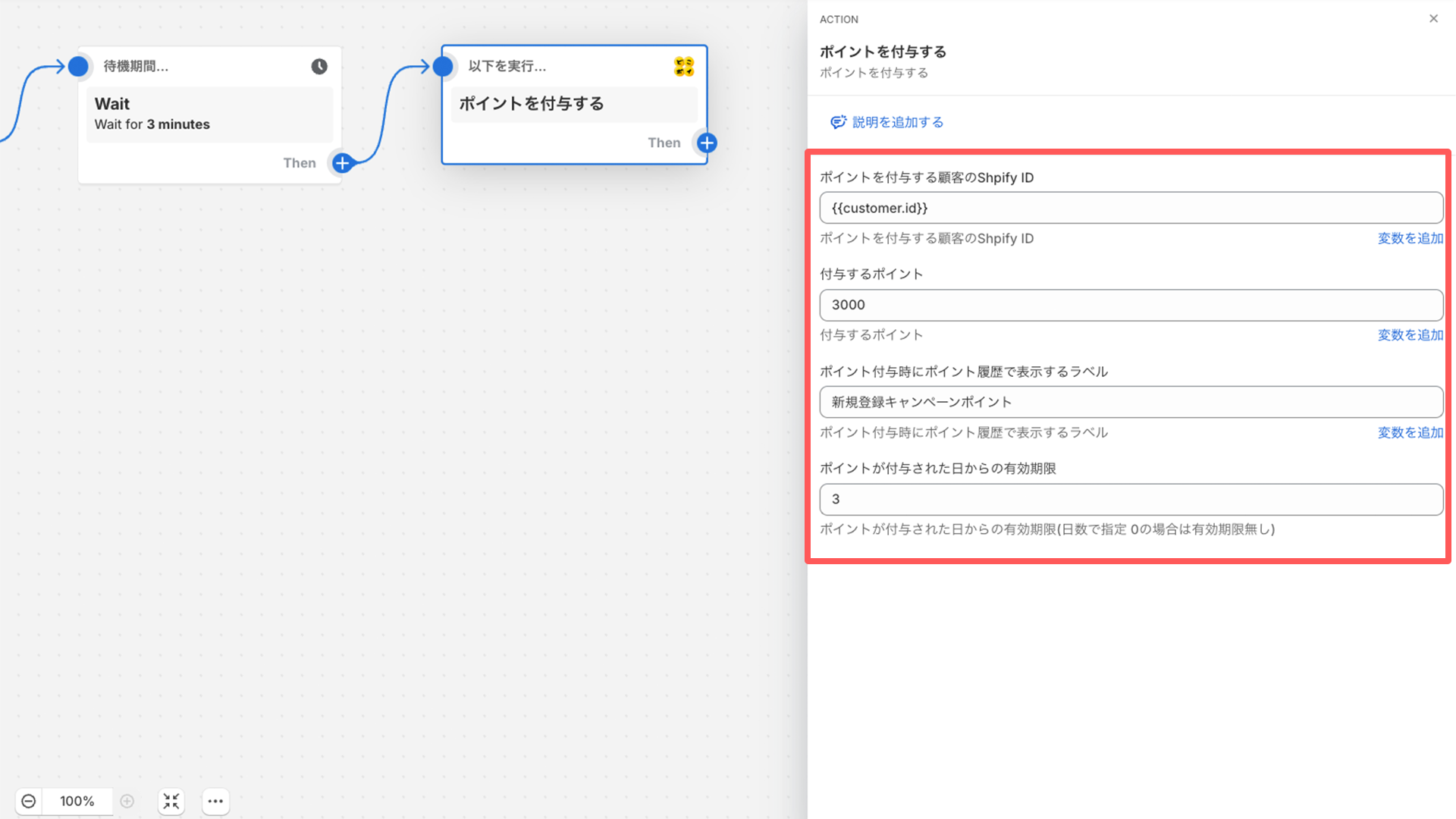Focus the {{customer.id}} input field
This screenshot has height=819, width=1456.
pos(1131,208)
